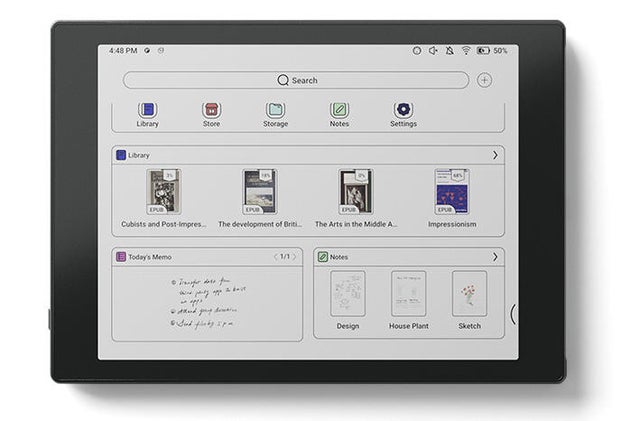
Task: Open Today's Memo handwritten note
Action: click(x=208, y=302)
